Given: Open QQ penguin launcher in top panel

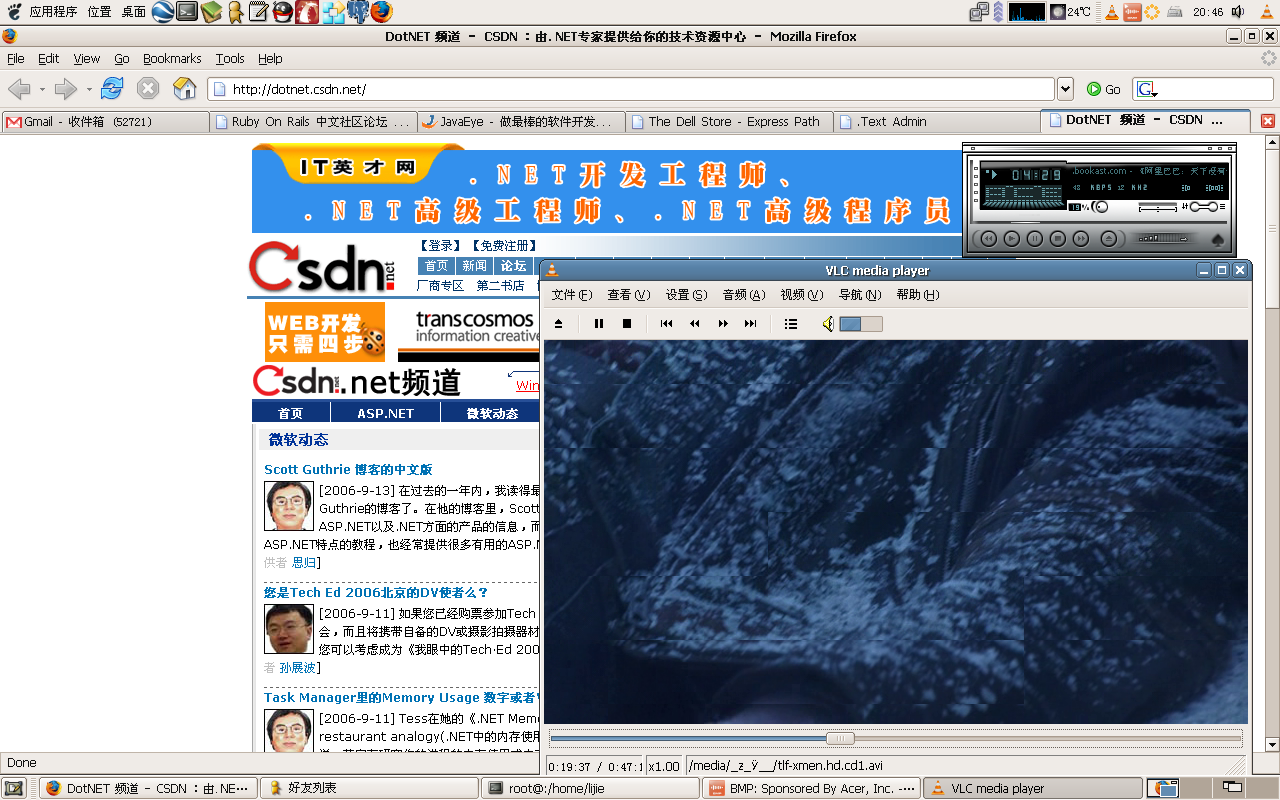Looking at the screenshot, I should tap(284, 12).
